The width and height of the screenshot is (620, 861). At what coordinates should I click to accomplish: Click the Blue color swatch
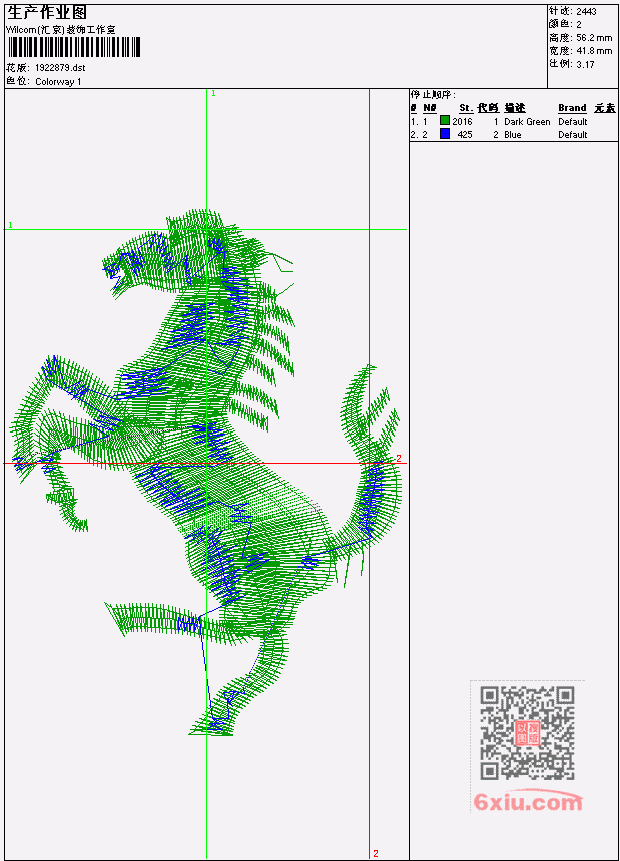coord(445,134)
